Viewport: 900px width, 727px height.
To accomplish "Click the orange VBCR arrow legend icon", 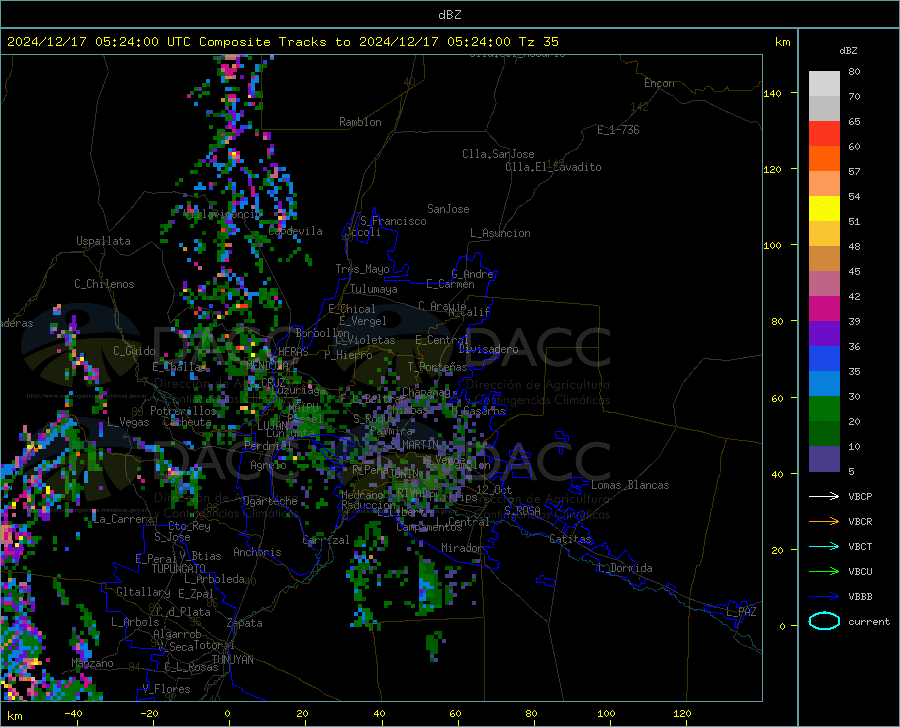I will point(824,522).
